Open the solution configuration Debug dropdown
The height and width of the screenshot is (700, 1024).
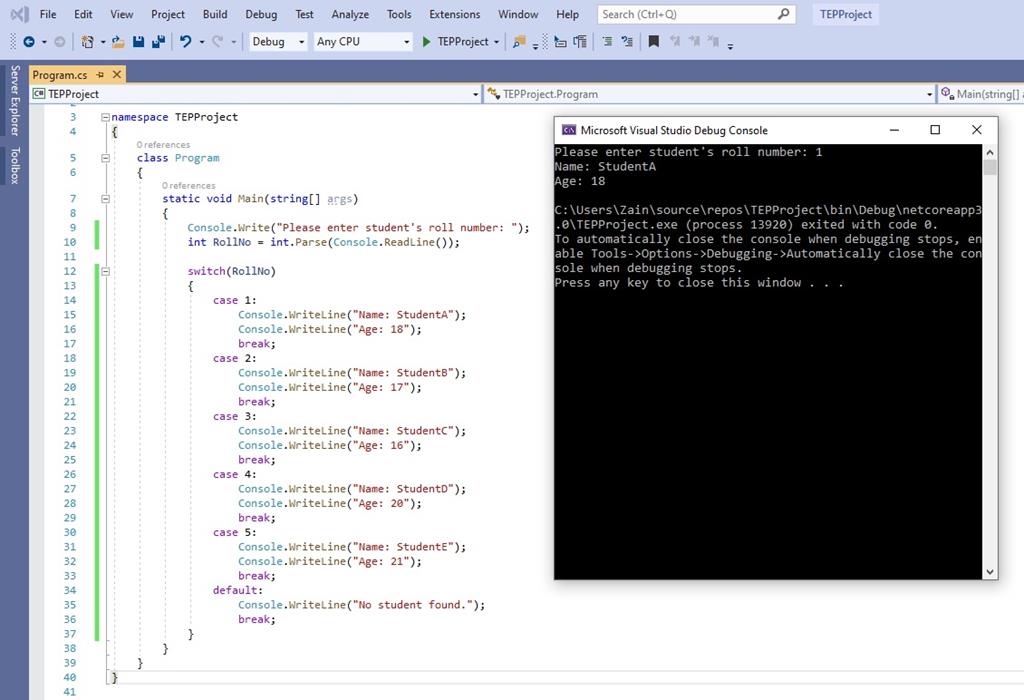coord(301,42)
